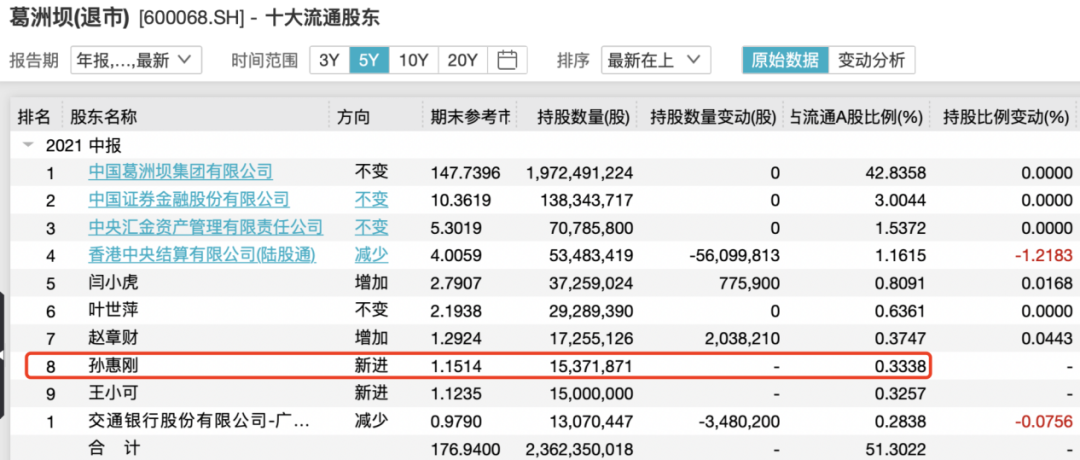
Task: Sort by 持股比例变动(%) column header
Action: point(1005,117)
